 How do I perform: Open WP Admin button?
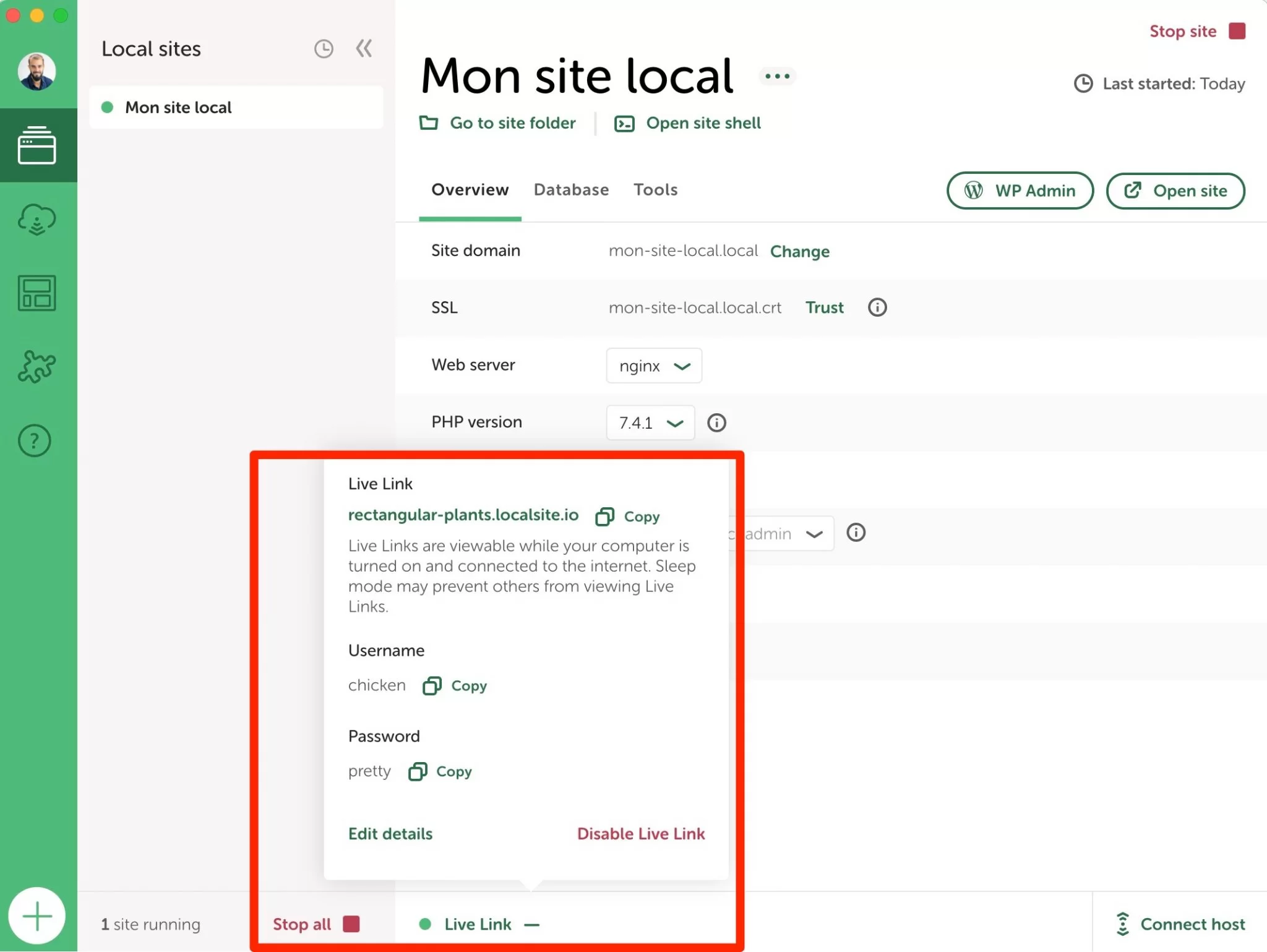pos(1020,191)
